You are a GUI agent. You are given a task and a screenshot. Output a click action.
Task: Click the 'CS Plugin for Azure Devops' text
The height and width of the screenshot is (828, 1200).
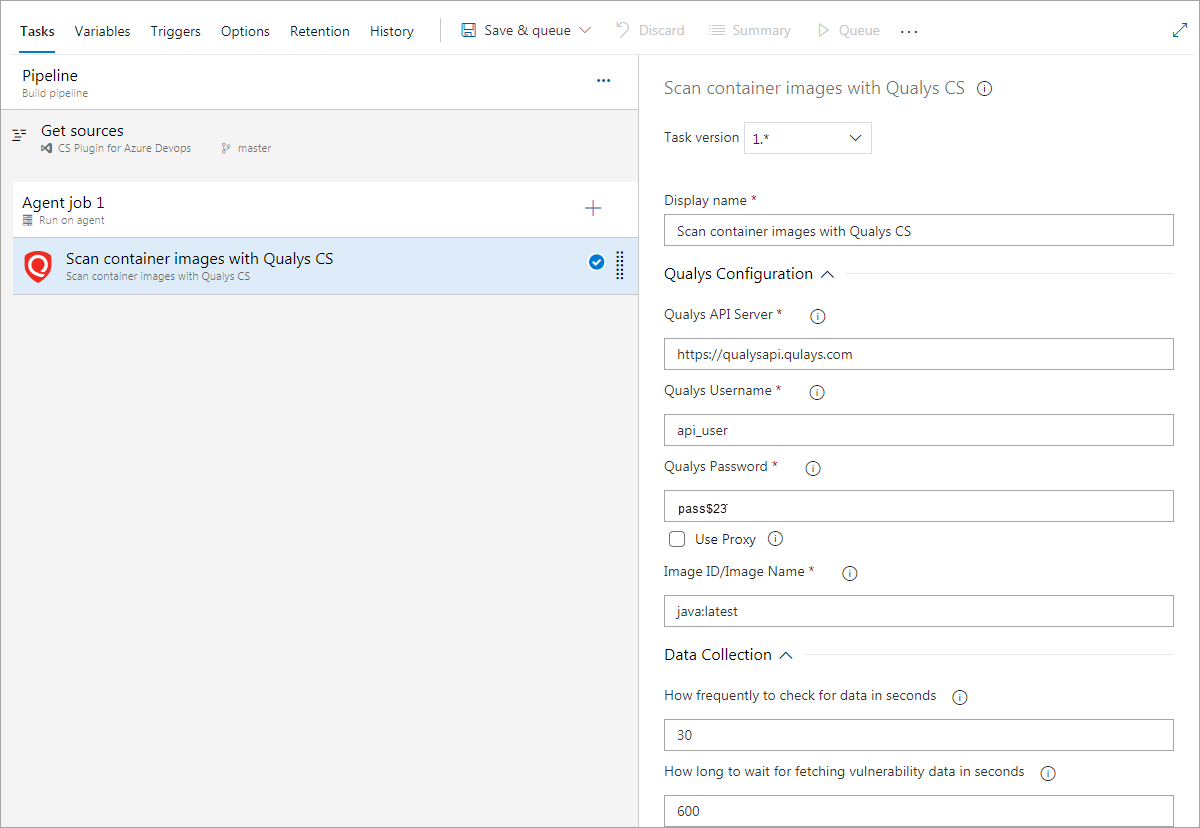[124, 148]
